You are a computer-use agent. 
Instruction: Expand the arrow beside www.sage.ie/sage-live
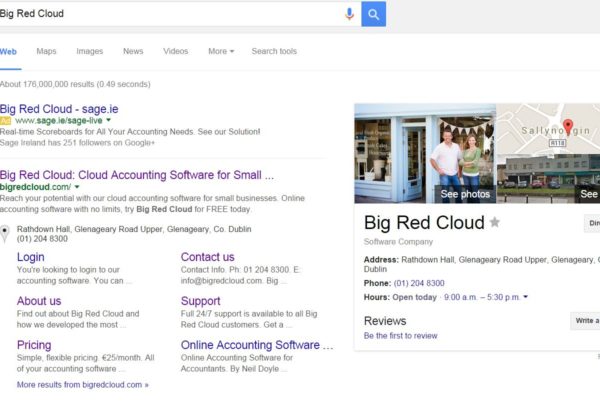coord(108,120)
